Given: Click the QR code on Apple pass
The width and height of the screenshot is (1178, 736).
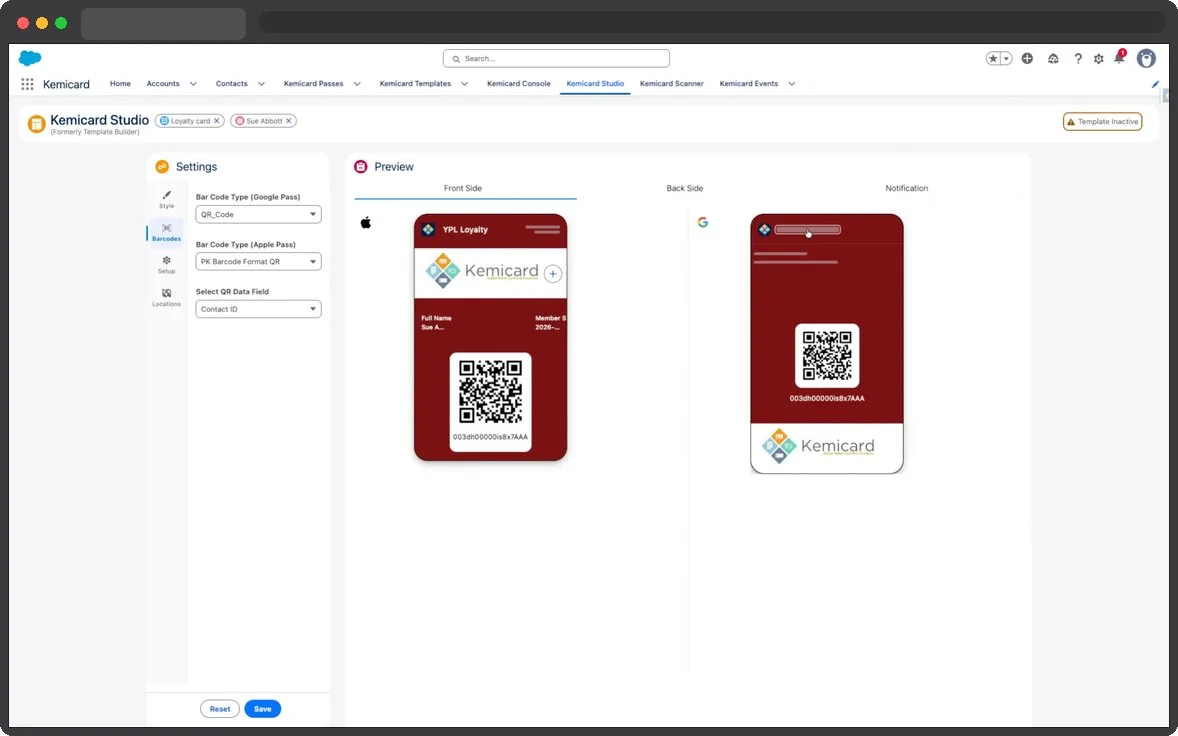Looking at the screenshot, I should [491, 391].
